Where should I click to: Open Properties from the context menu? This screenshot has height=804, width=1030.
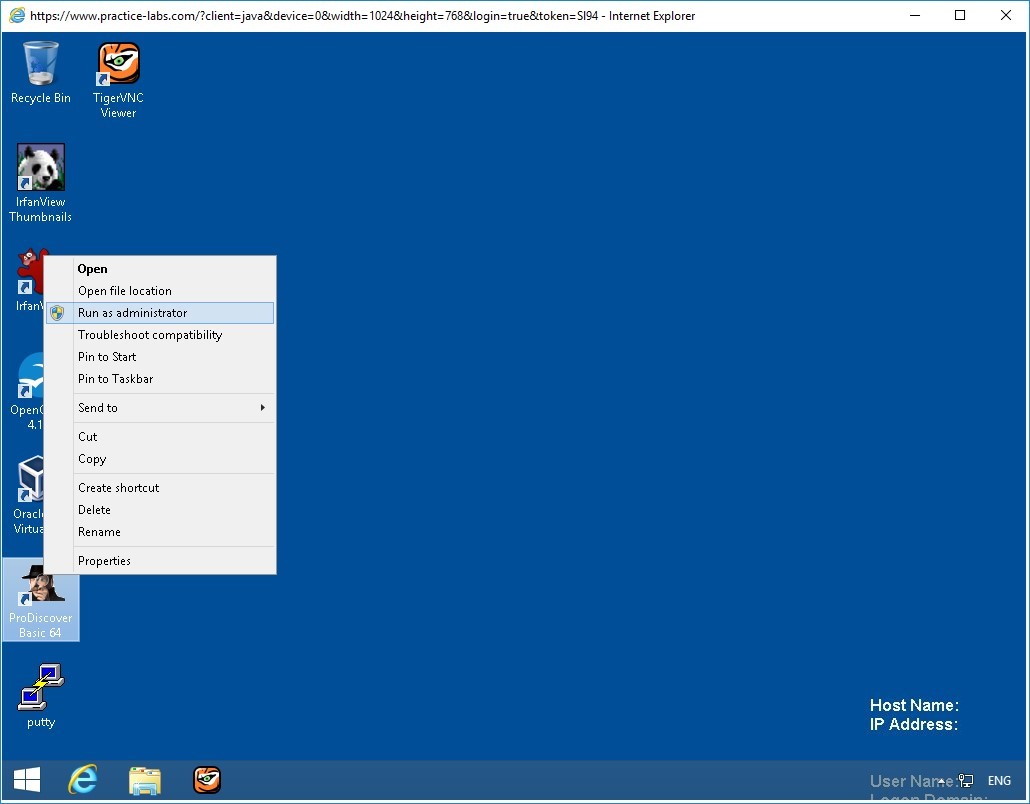[x=160, y=561]
